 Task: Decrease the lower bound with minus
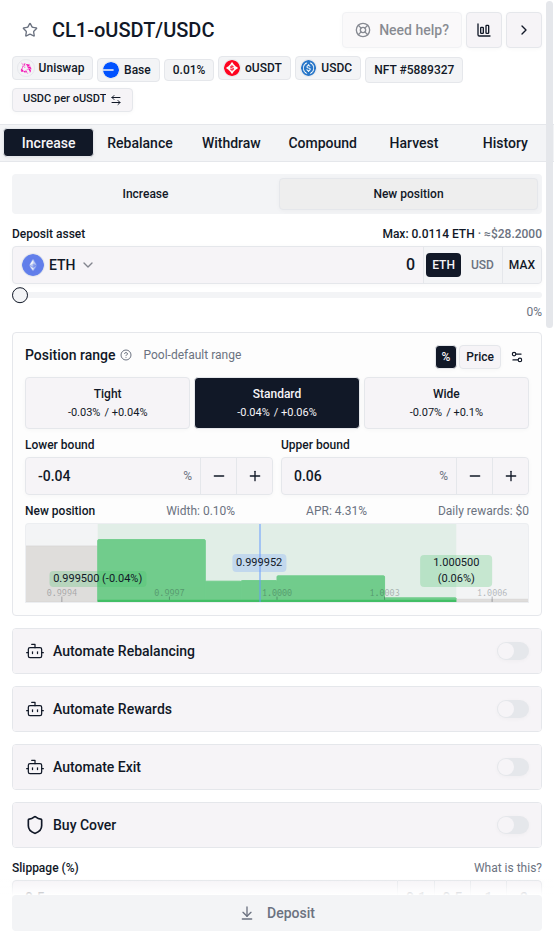pyautogui.click(x=219, y=476)
